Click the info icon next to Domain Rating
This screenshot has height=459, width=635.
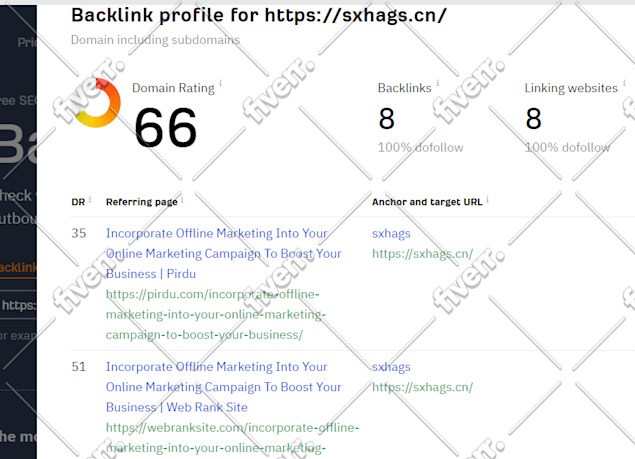point(221,83)
